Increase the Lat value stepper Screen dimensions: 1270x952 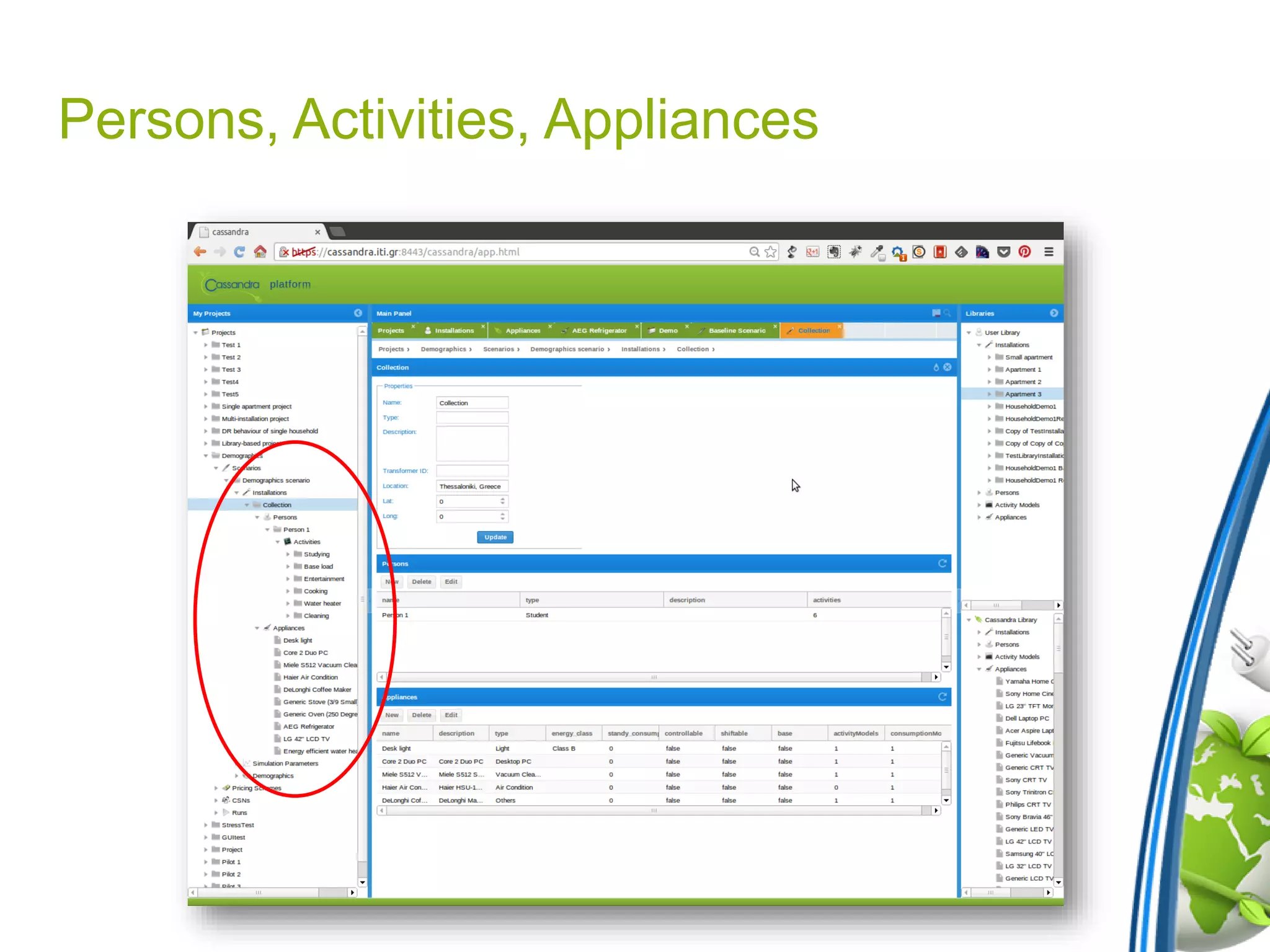(x=503, y=498)
